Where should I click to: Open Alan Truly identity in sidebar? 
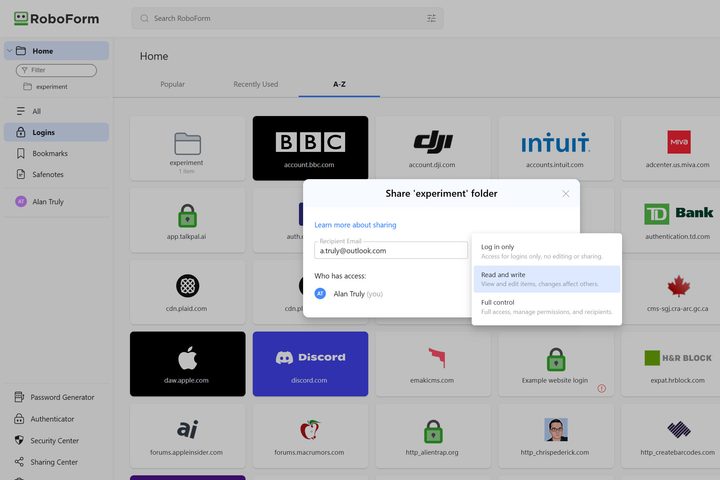[x=56, y=202]
